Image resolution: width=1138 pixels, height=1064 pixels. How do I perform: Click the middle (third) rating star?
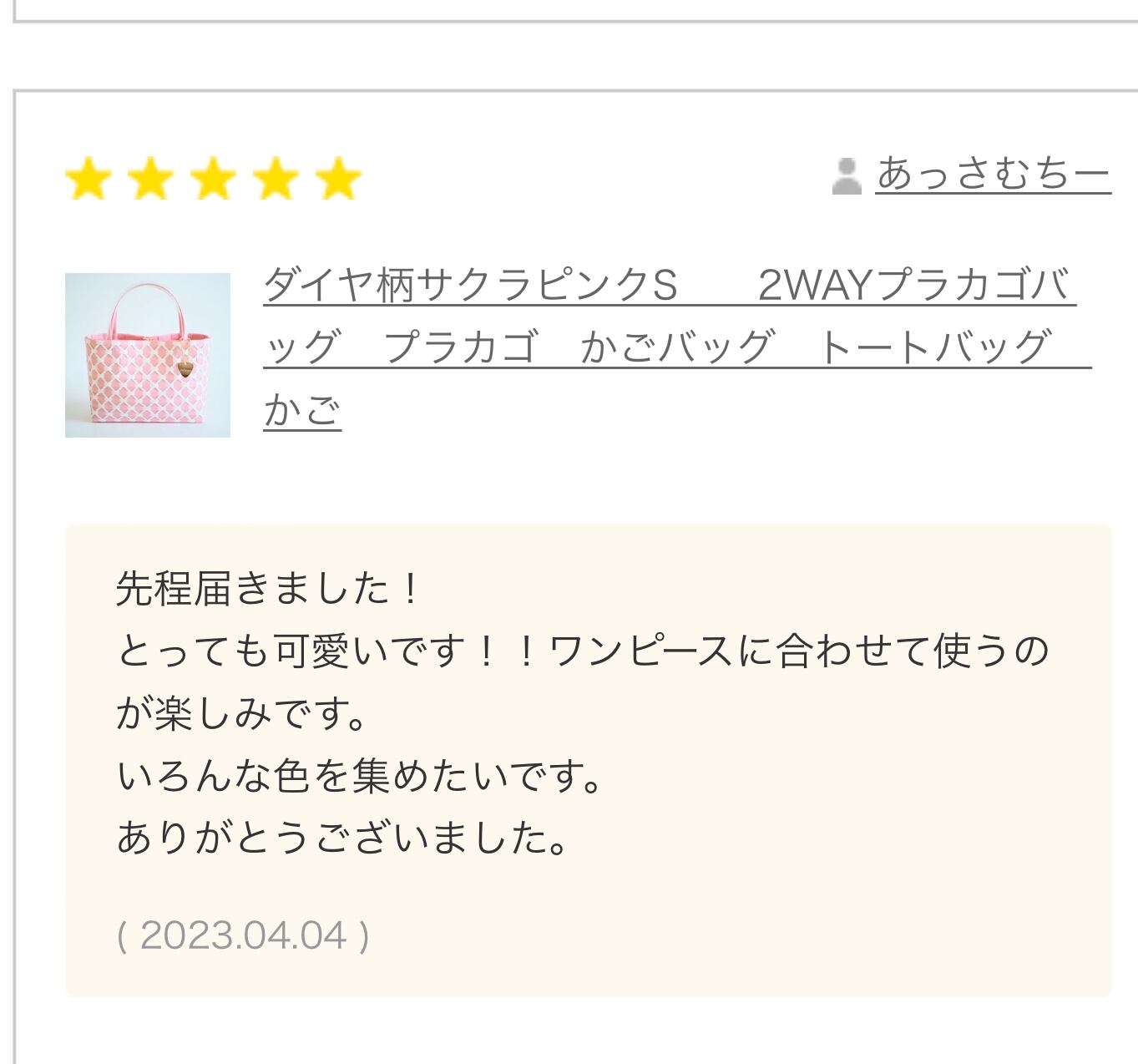214,180
